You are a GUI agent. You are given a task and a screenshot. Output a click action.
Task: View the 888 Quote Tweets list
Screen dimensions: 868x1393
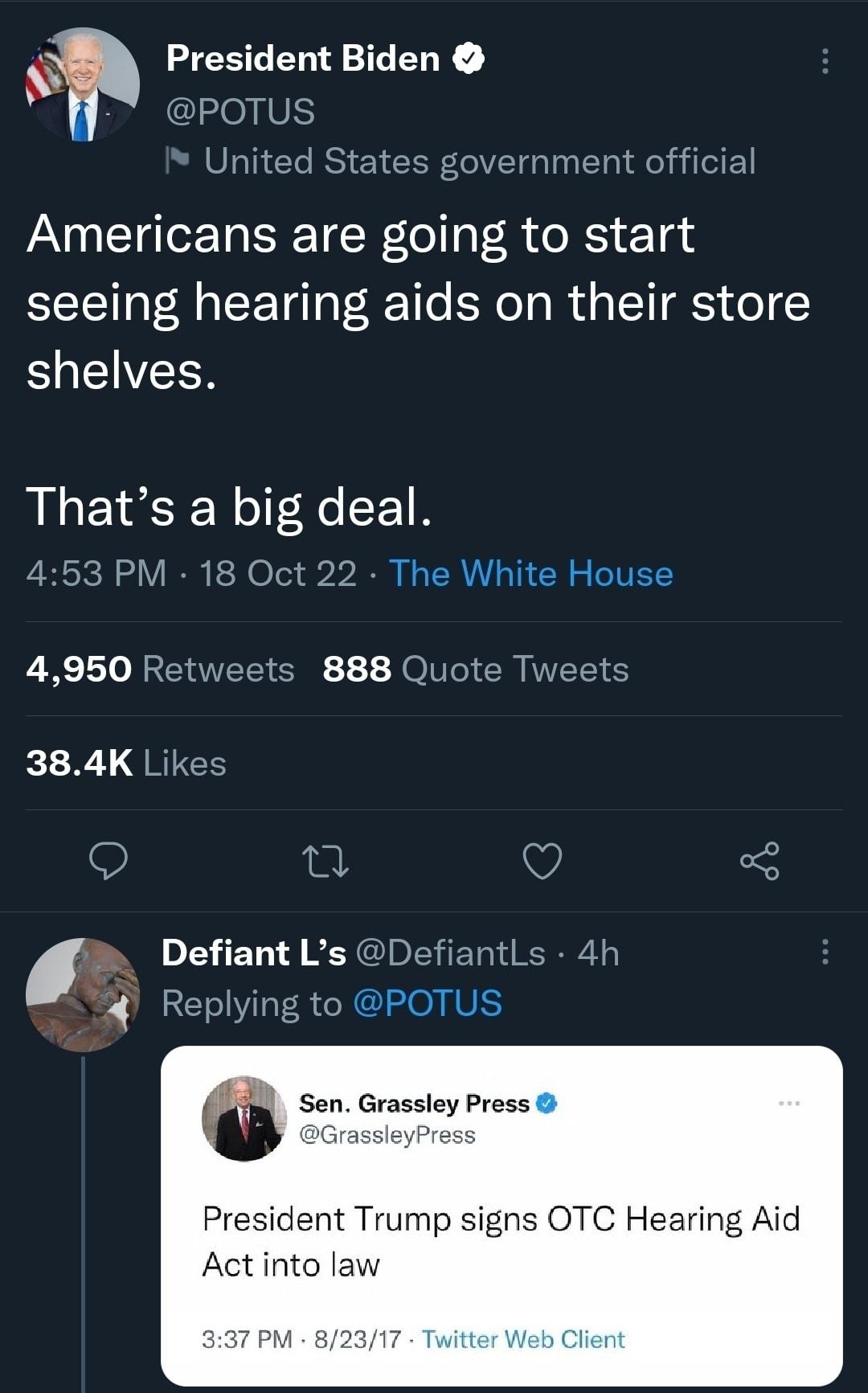tap(475, 669)
